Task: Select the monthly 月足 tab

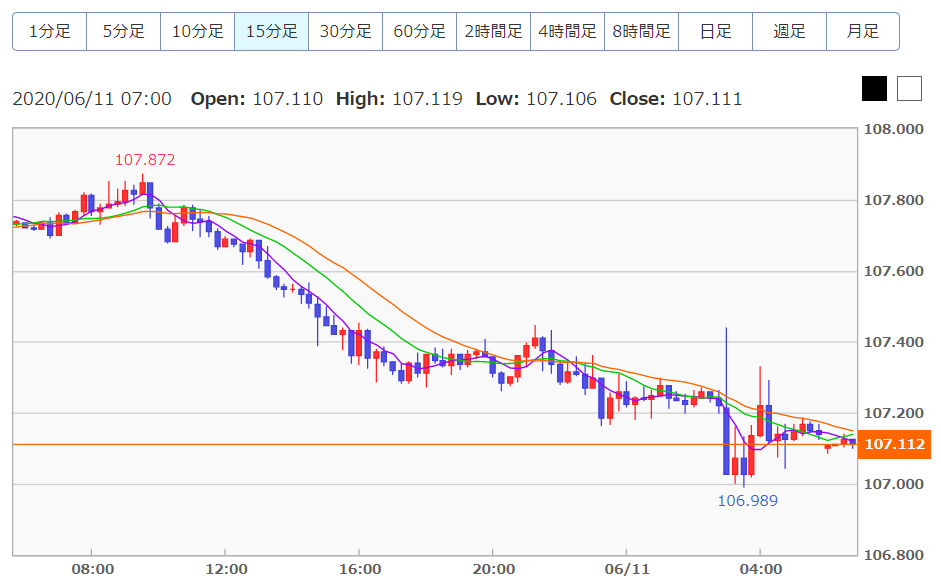Action: [862, 31]
